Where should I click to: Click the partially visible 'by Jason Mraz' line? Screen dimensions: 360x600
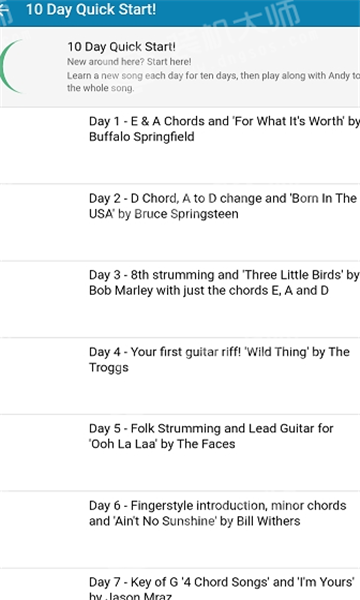[x=130, y=596]
